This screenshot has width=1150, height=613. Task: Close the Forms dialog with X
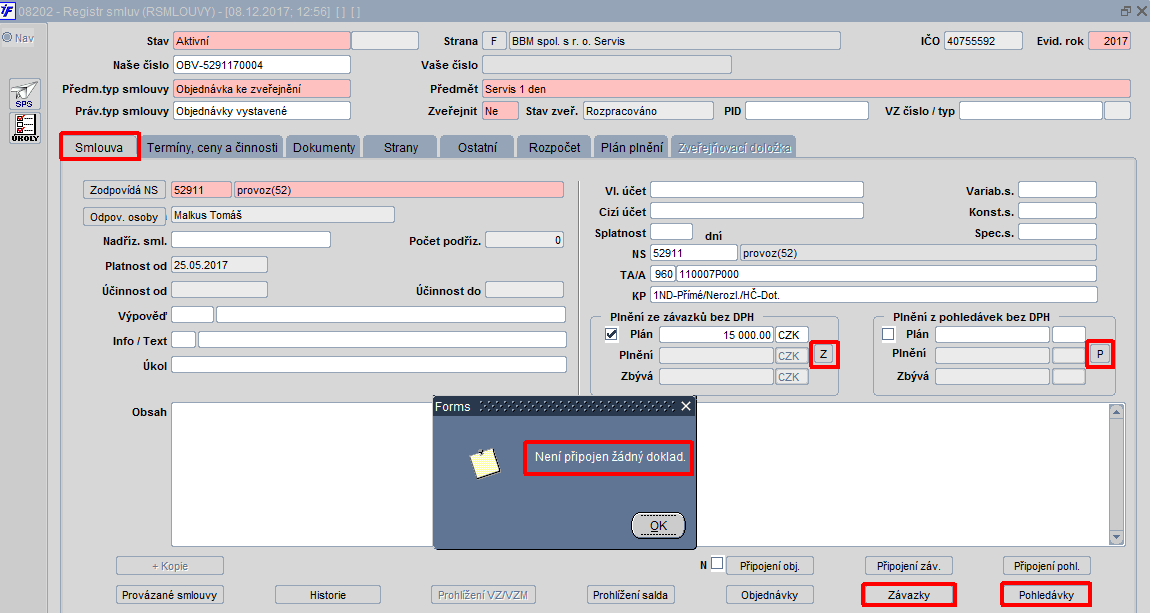(x=686, y=406)
